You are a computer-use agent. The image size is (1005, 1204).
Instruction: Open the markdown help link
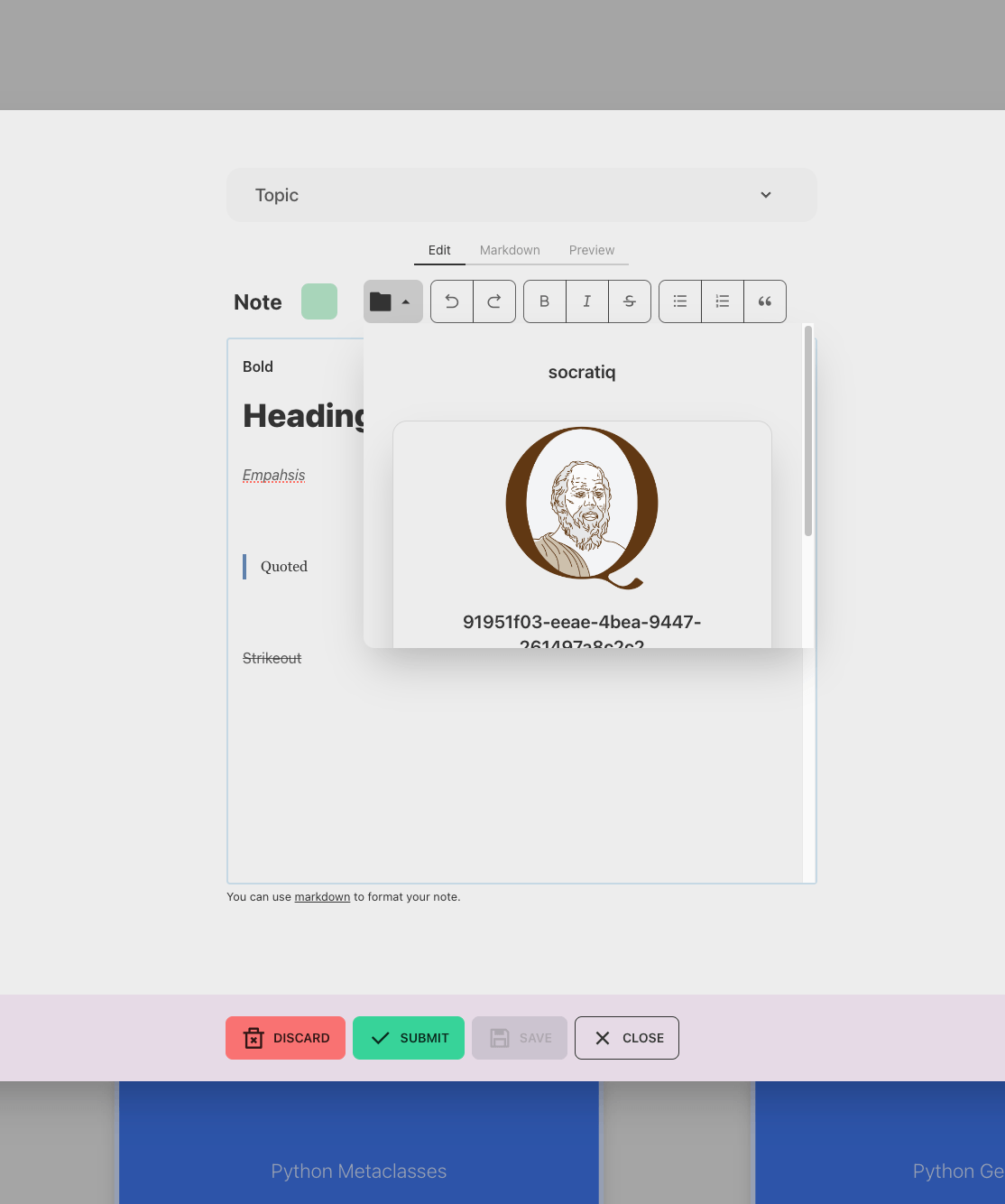tap(322, 897)
